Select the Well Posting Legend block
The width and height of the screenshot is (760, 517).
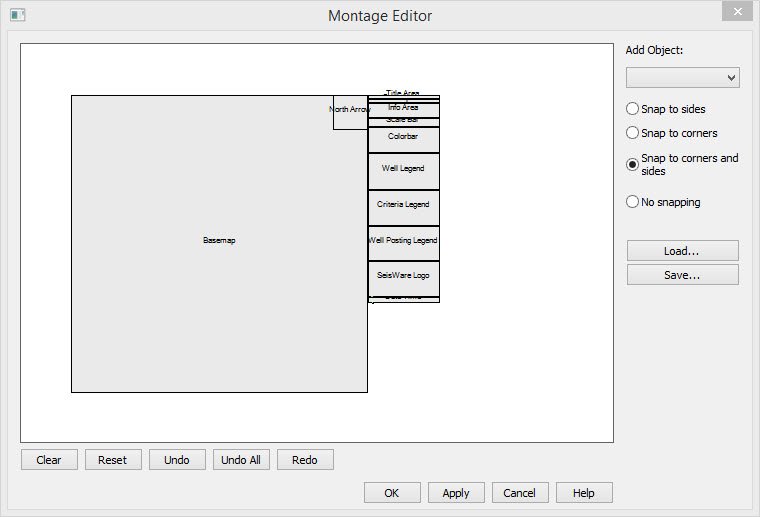(403, 242)
